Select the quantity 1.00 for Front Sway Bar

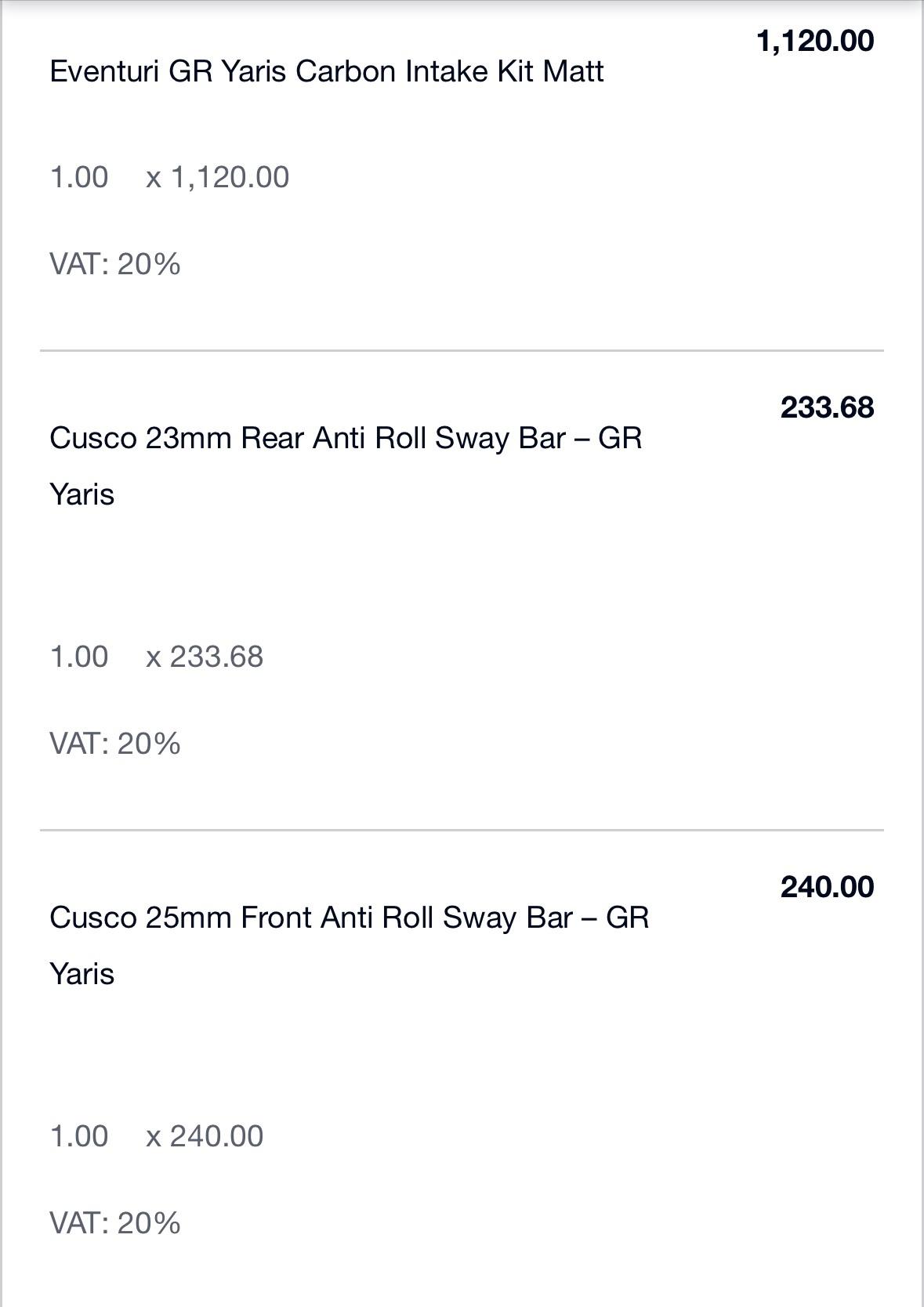(79, 1136)
